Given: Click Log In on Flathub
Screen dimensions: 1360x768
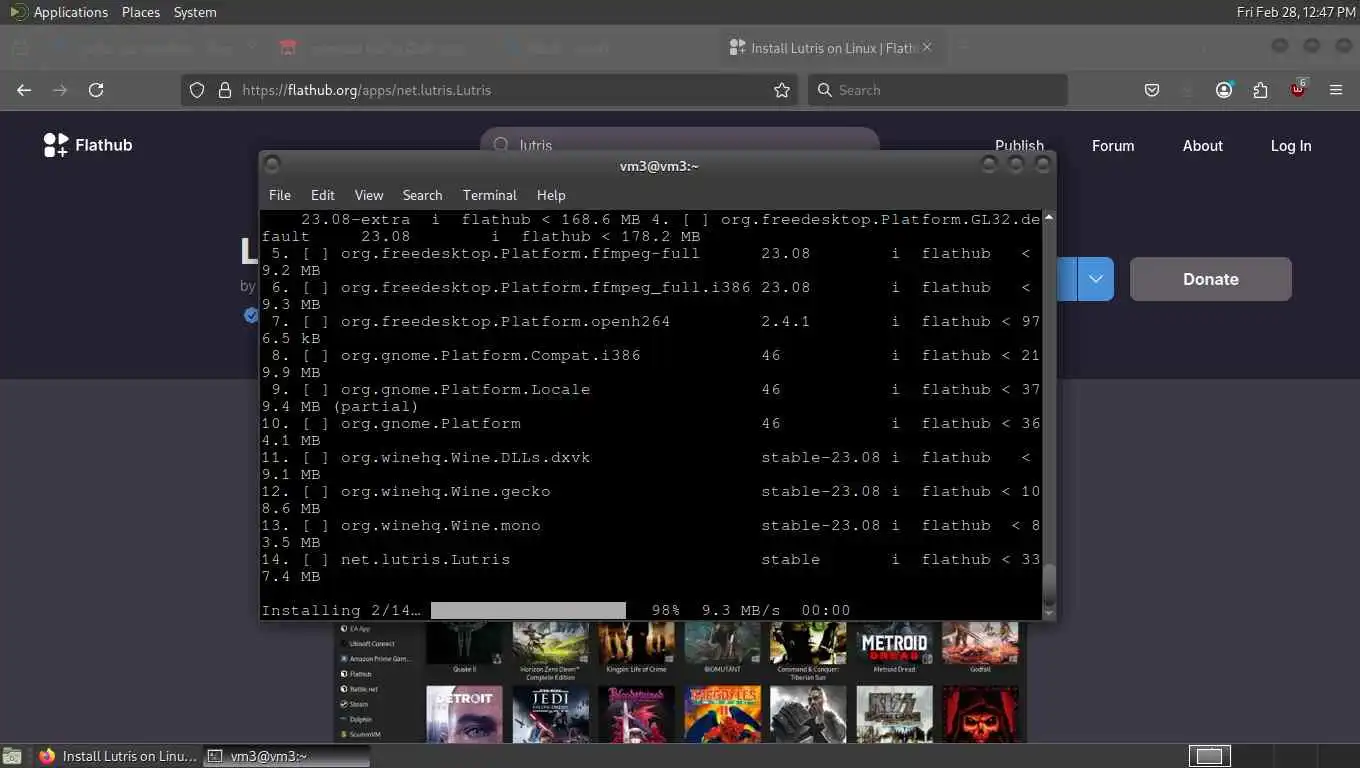Looking at the screenshot, I should (1291, 146).
